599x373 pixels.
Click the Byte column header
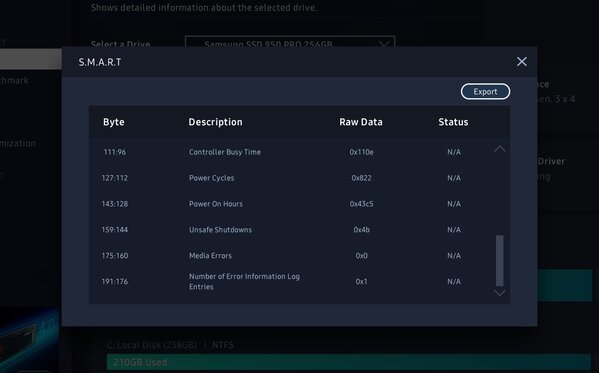[113, 122]
